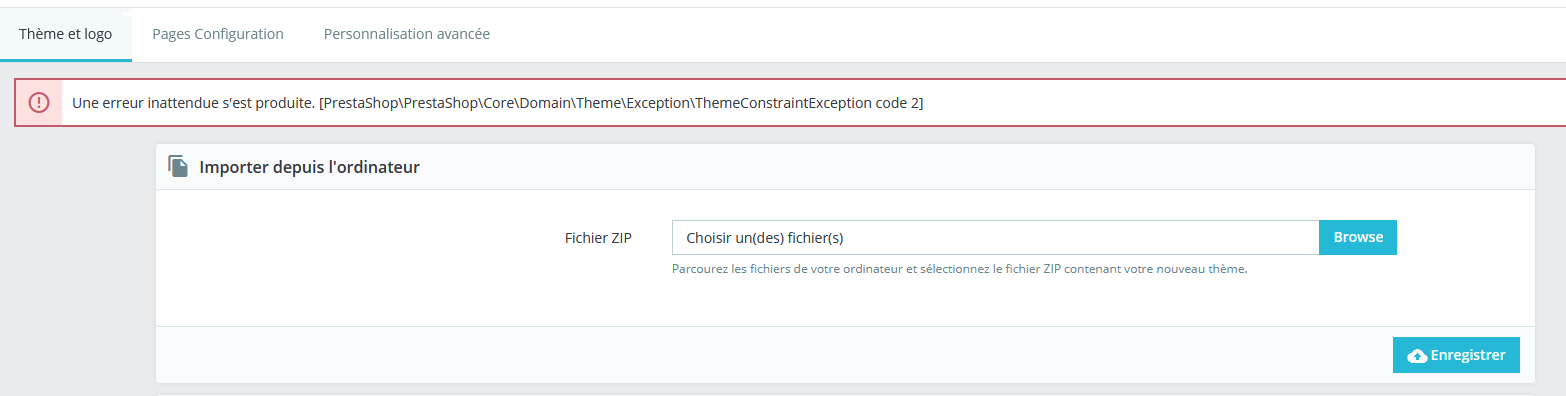Screen dimensions: 1566x396
Task: Click the unexpected error message text
Action: pos(192,103)
